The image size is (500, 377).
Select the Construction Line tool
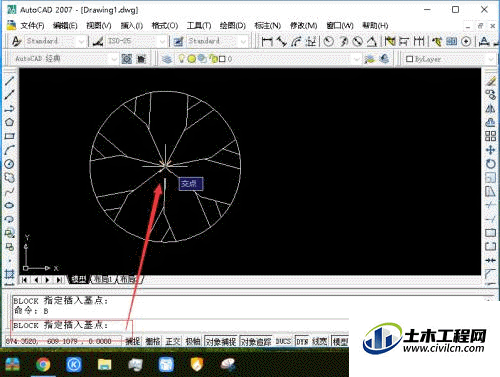(9, 95)
